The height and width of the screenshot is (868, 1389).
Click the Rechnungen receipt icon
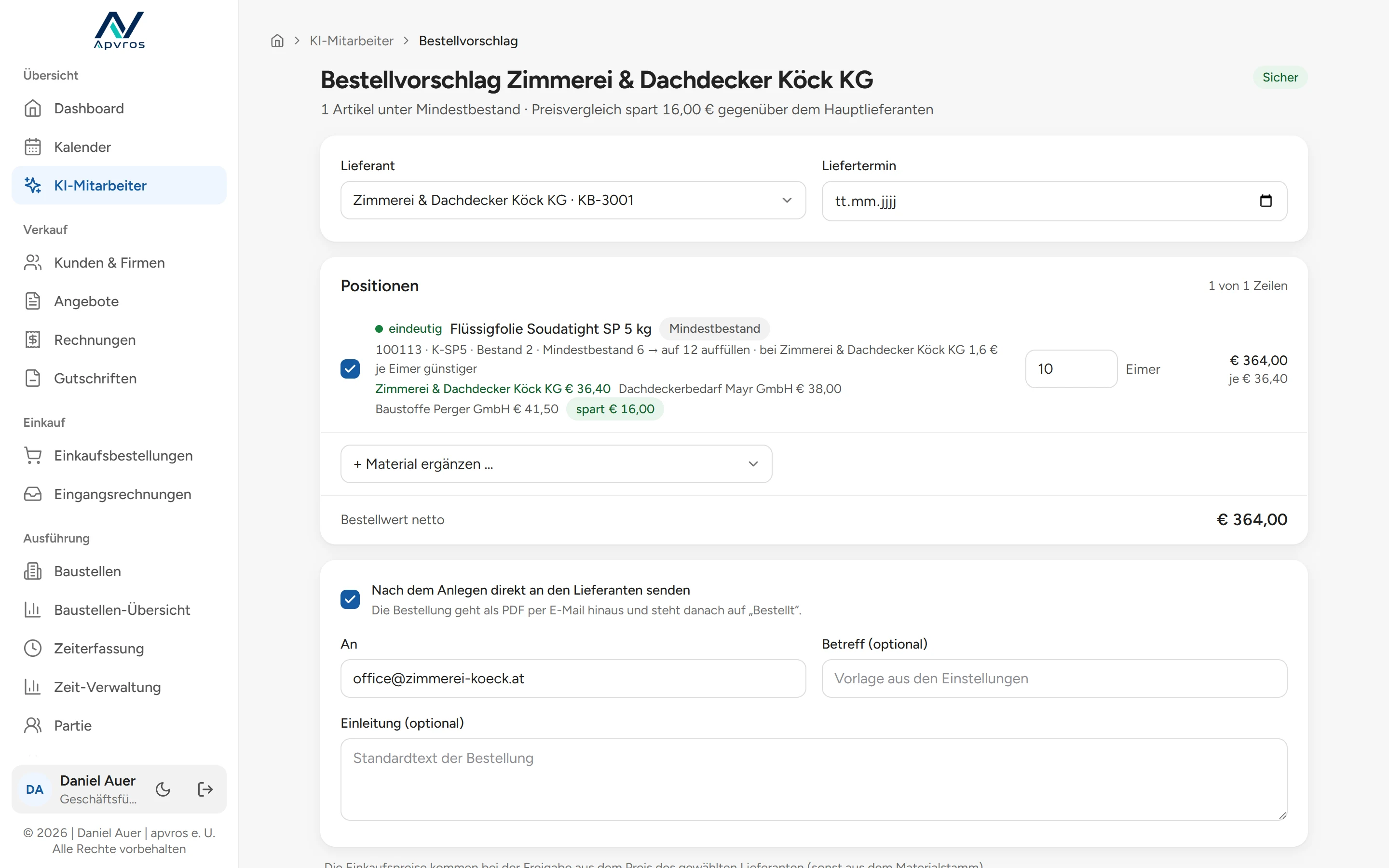click(33, 340)
